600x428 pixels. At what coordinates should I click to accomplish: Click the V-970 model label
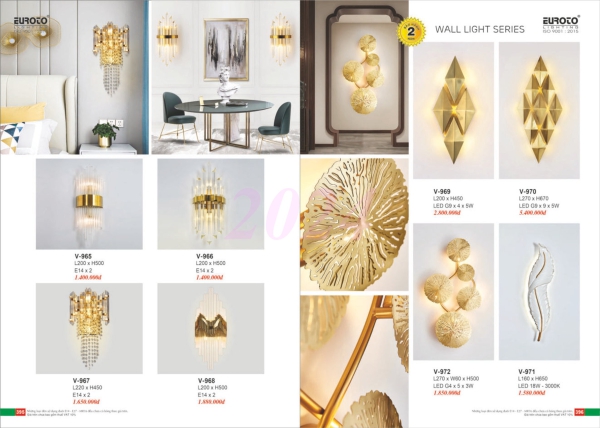[528, 191]
